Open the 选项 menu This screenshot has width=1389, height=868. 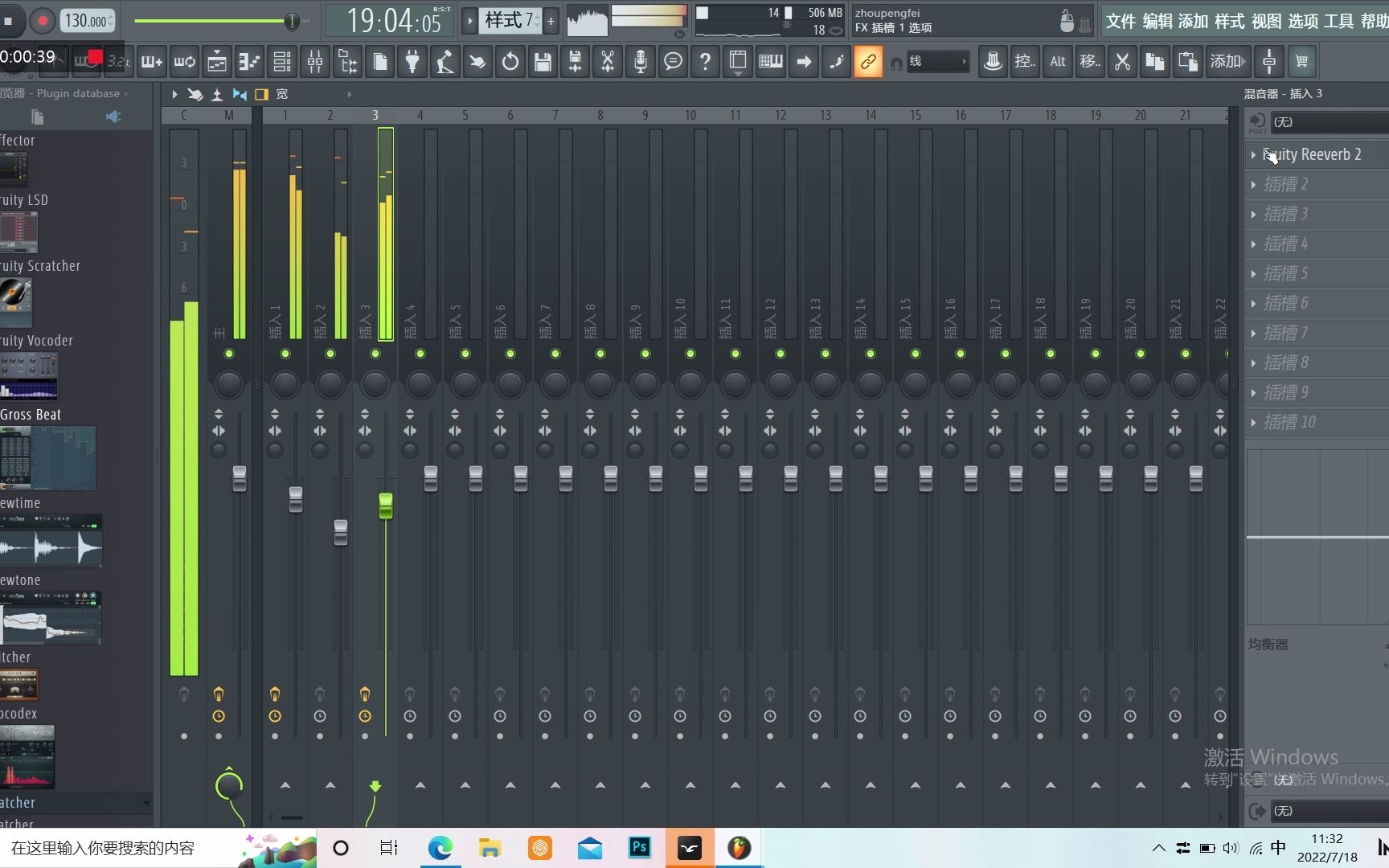(1303, 22)
